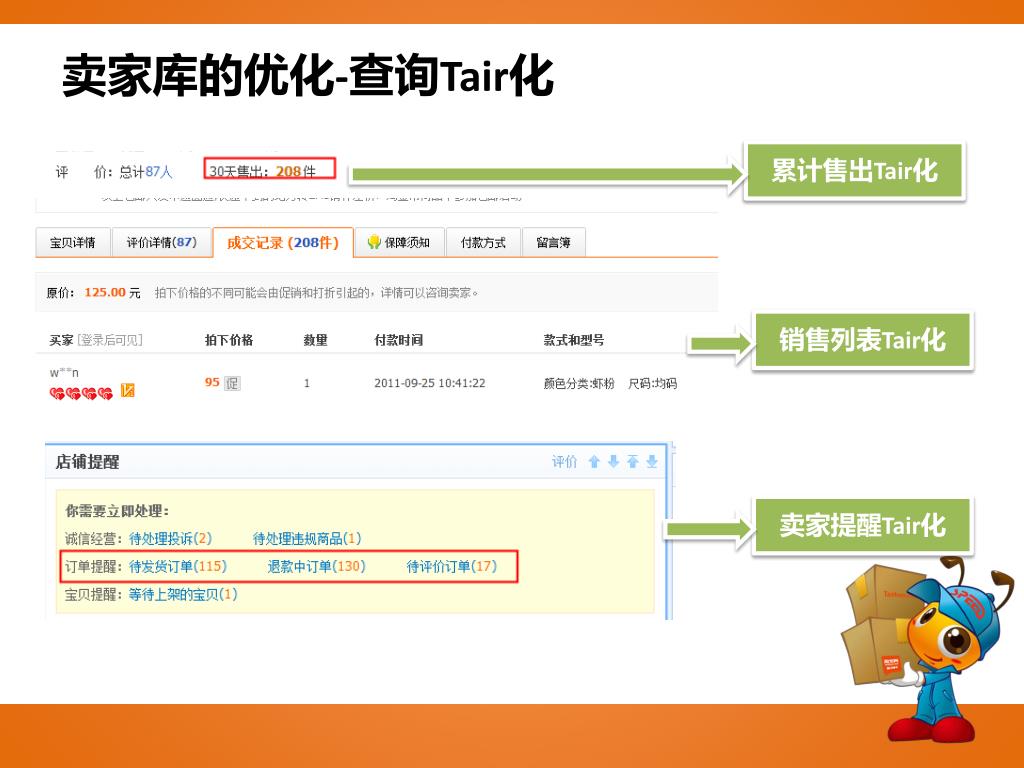Open 待评价订单(17) link
Viewport: 1024px width, 768px height.
point(451,566)
